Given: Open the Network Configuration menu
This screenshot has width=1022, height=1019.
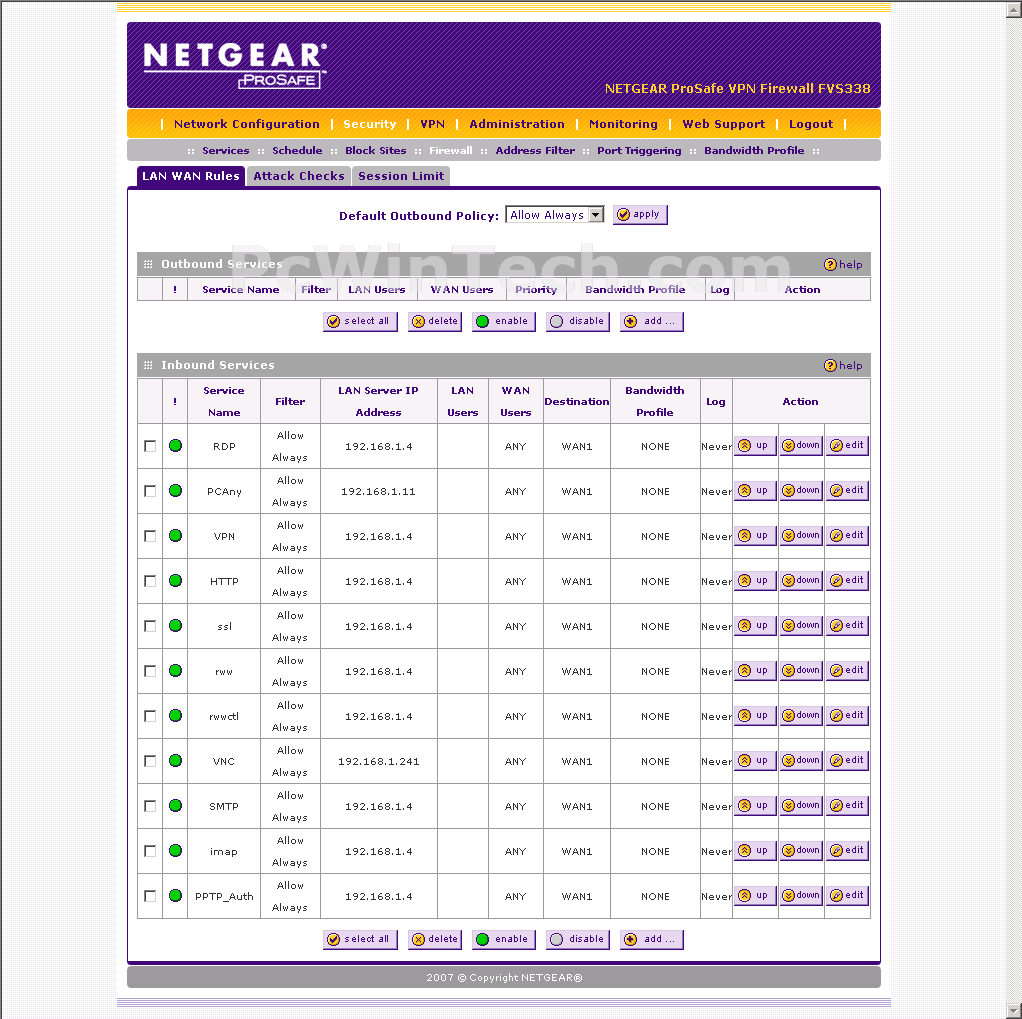Looking at the screenshot, I should point(246,124).
